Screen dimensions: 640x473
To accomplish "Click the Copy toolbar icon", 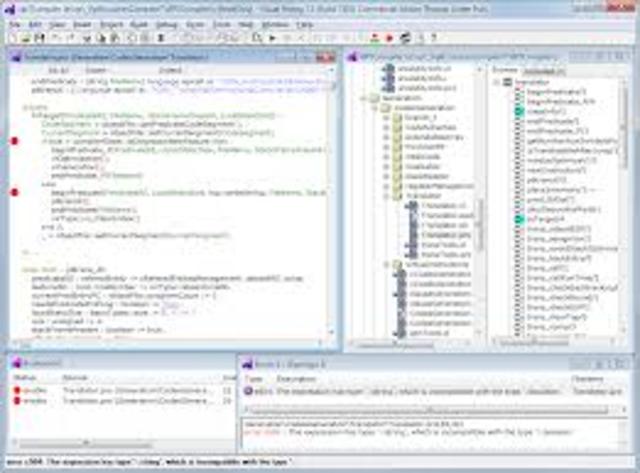I will [x=101, y=38].
